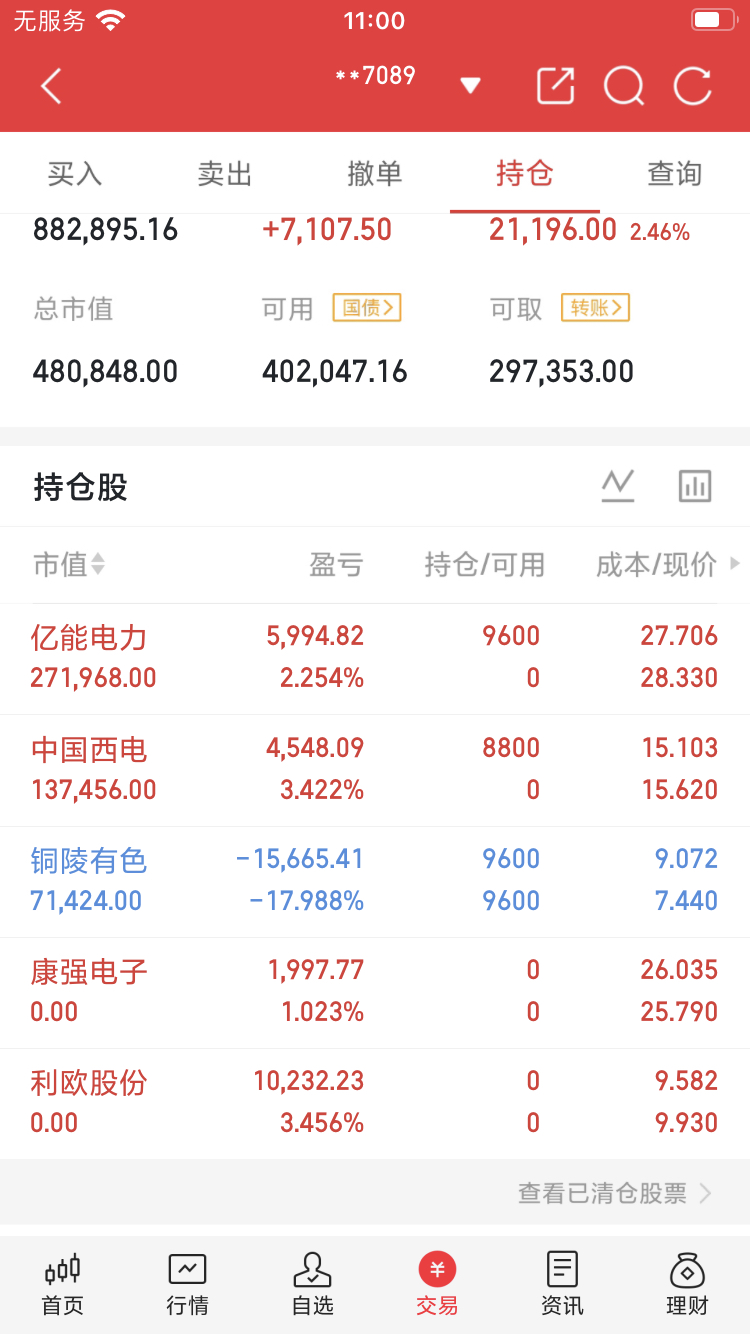Tap the Wi-Fi status icon
750x1334 pixels.
tap(111, 20)
